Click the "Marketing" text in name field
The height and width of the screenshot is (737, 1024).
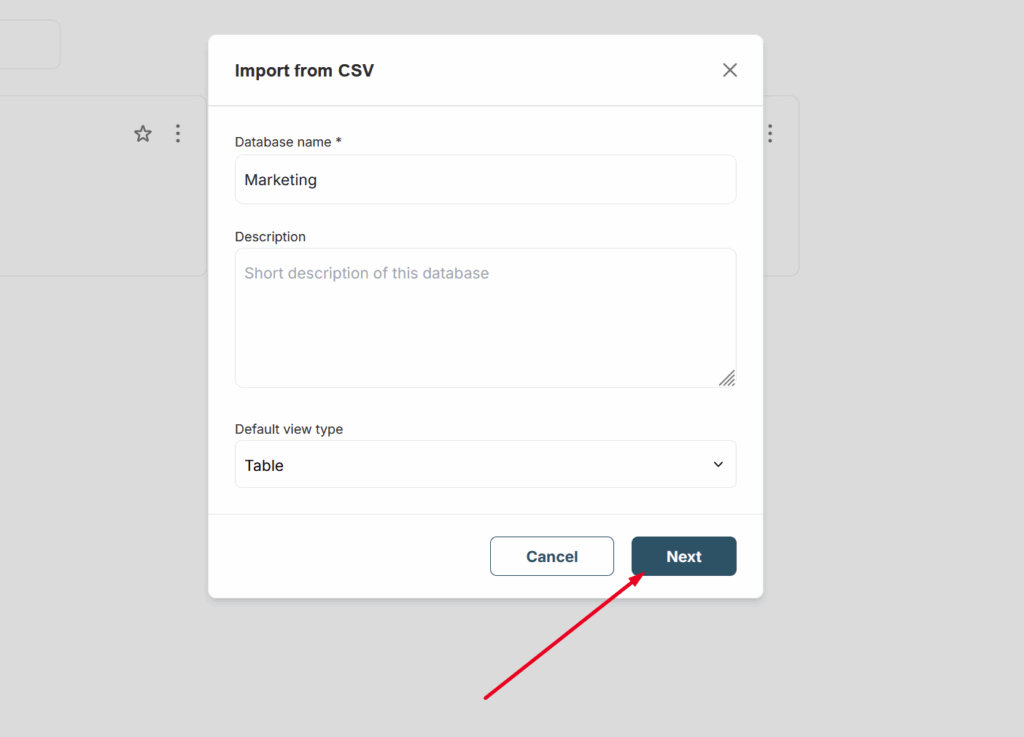281,180
